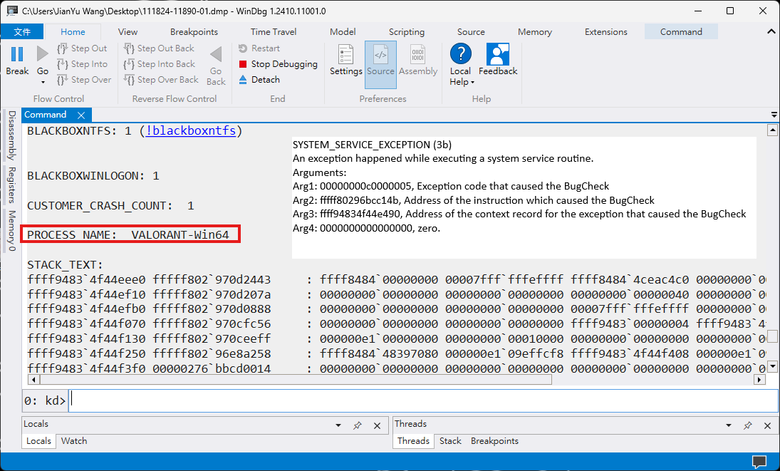780x471 pixels.
Task: Open the Disassembly side panel
Action: point(12,135)
